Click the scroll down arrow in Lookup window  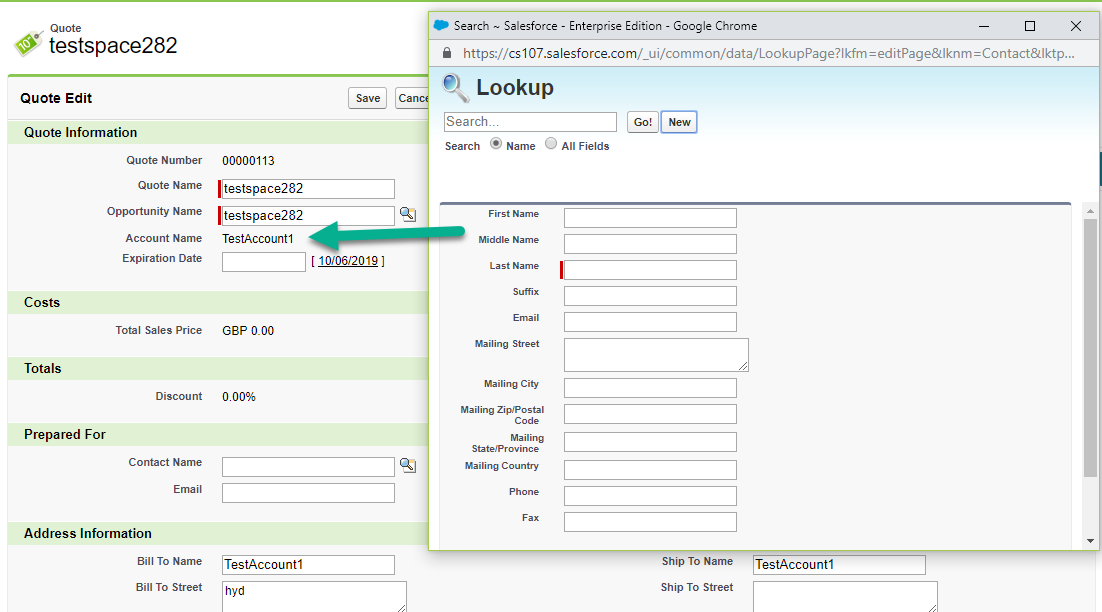click(1090, 541)
